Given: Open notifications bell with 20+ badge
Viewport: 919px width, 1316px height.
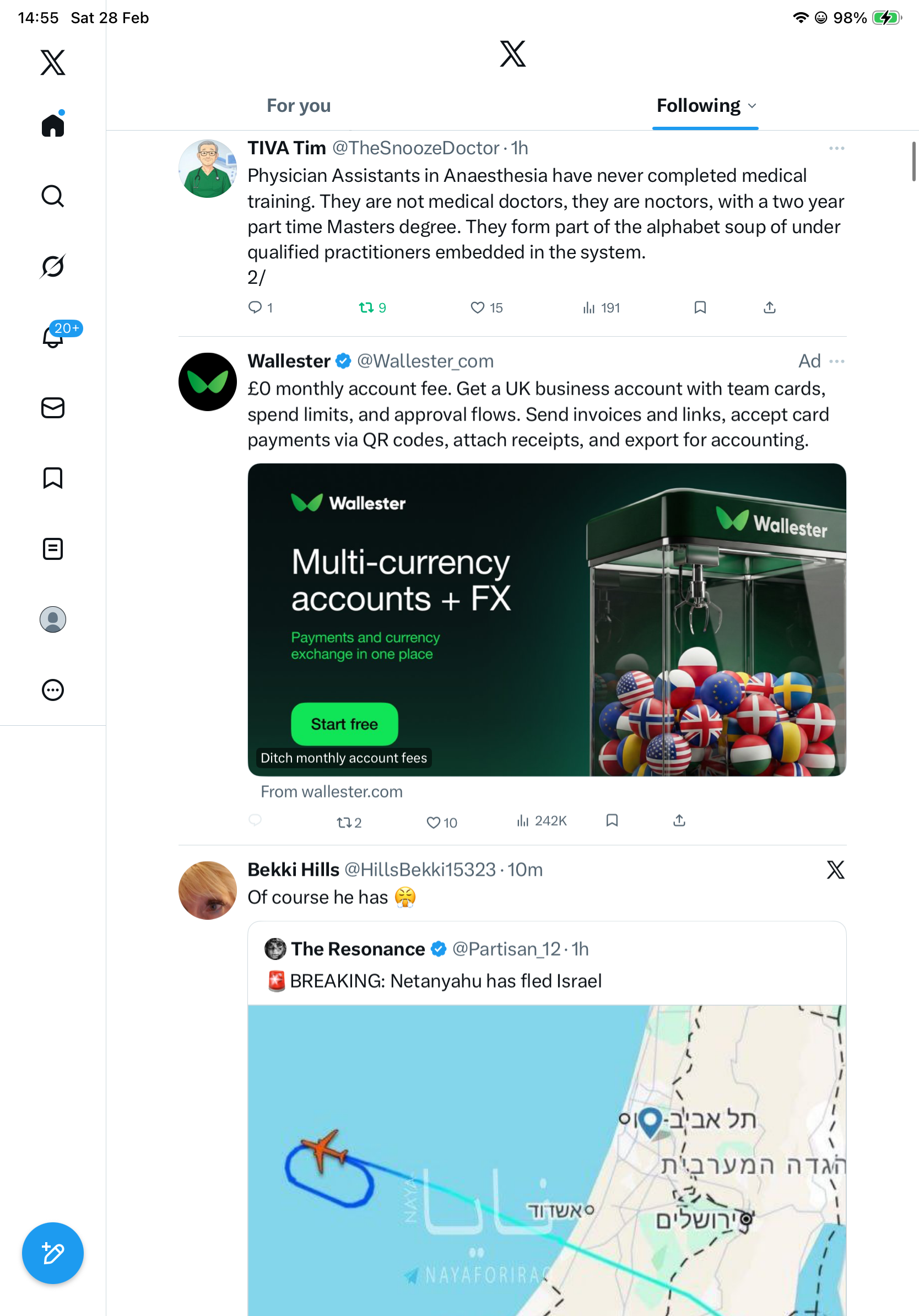Looking at the screenshot, I should pos(53,337).
